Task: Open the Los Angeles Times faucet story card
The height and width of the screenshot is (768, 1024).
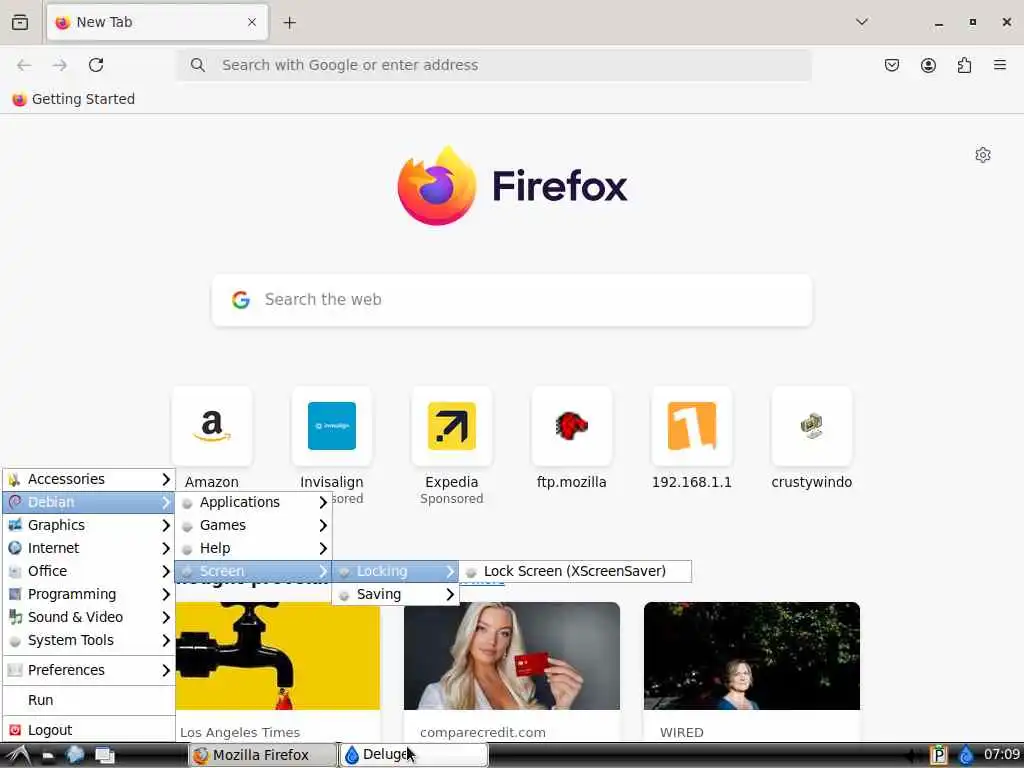Action: coord(278,671)
